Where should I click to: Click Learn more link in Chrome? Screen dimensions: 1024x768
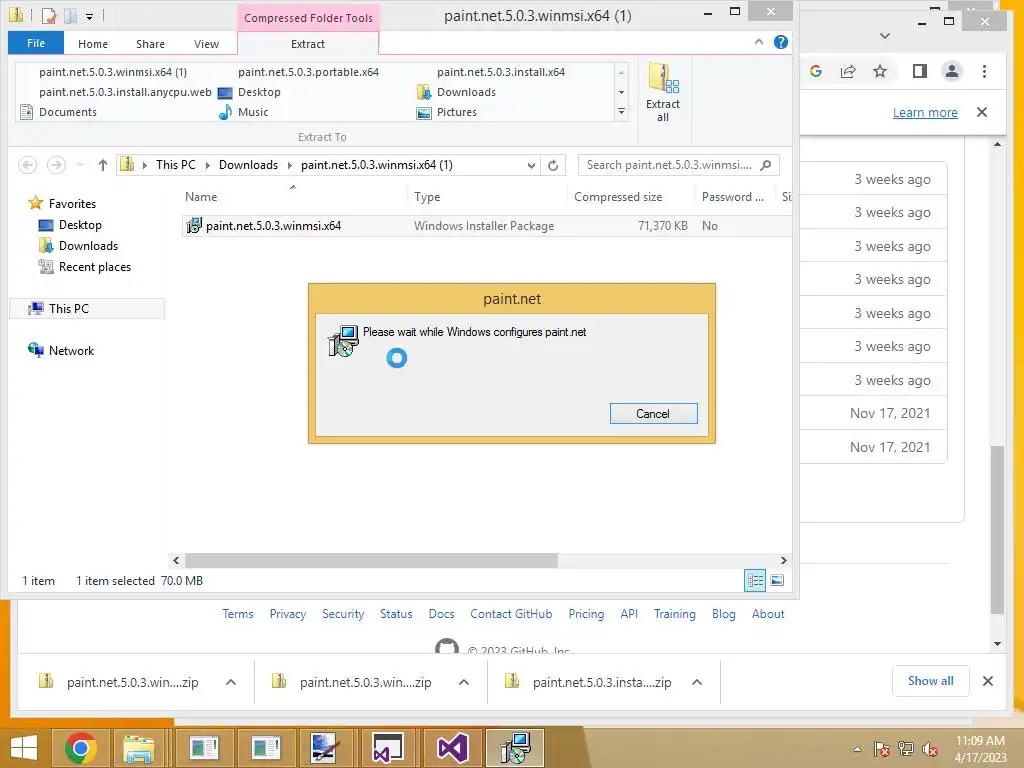[925, 112]
